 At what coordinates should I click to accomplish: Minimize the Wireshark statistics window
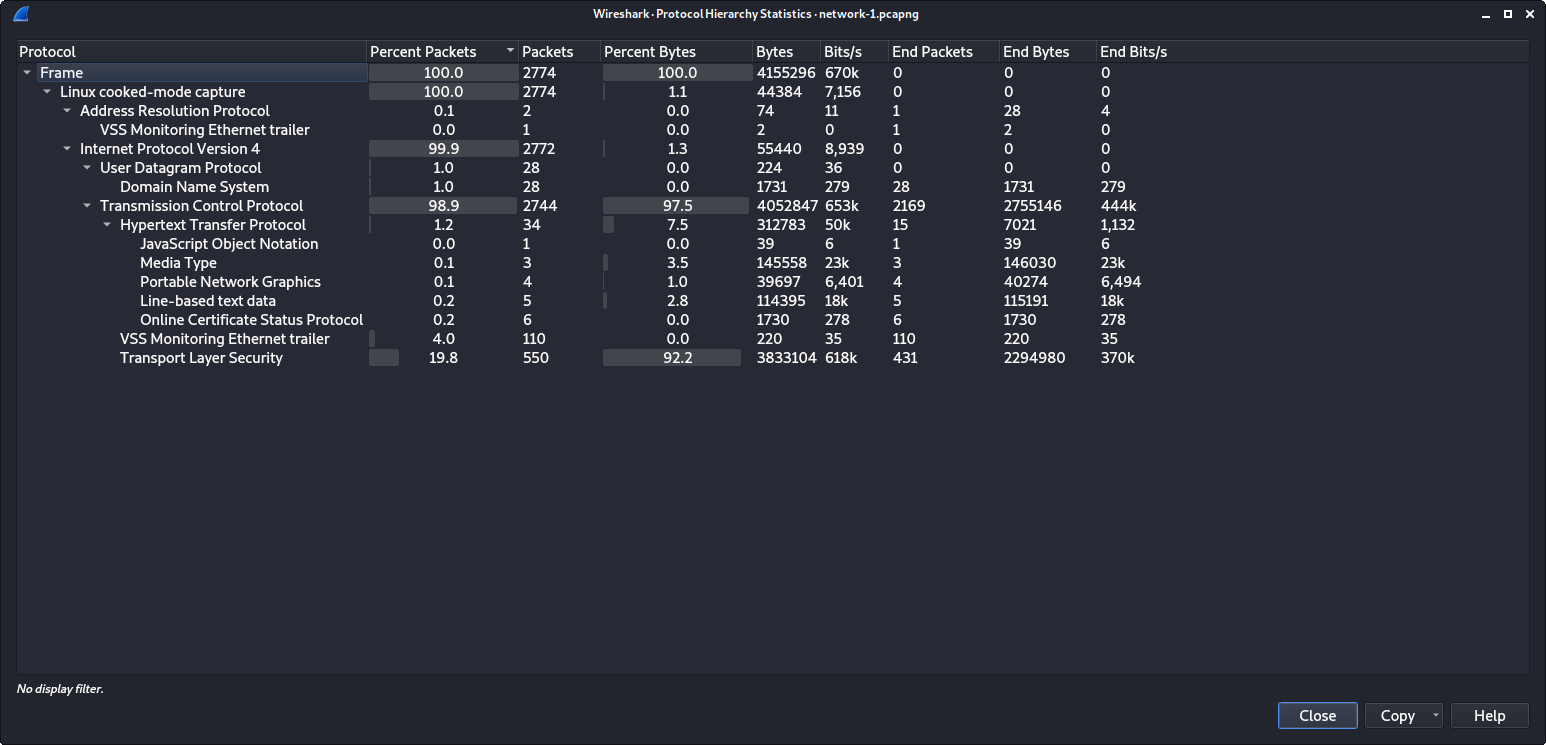[1487, 14]
